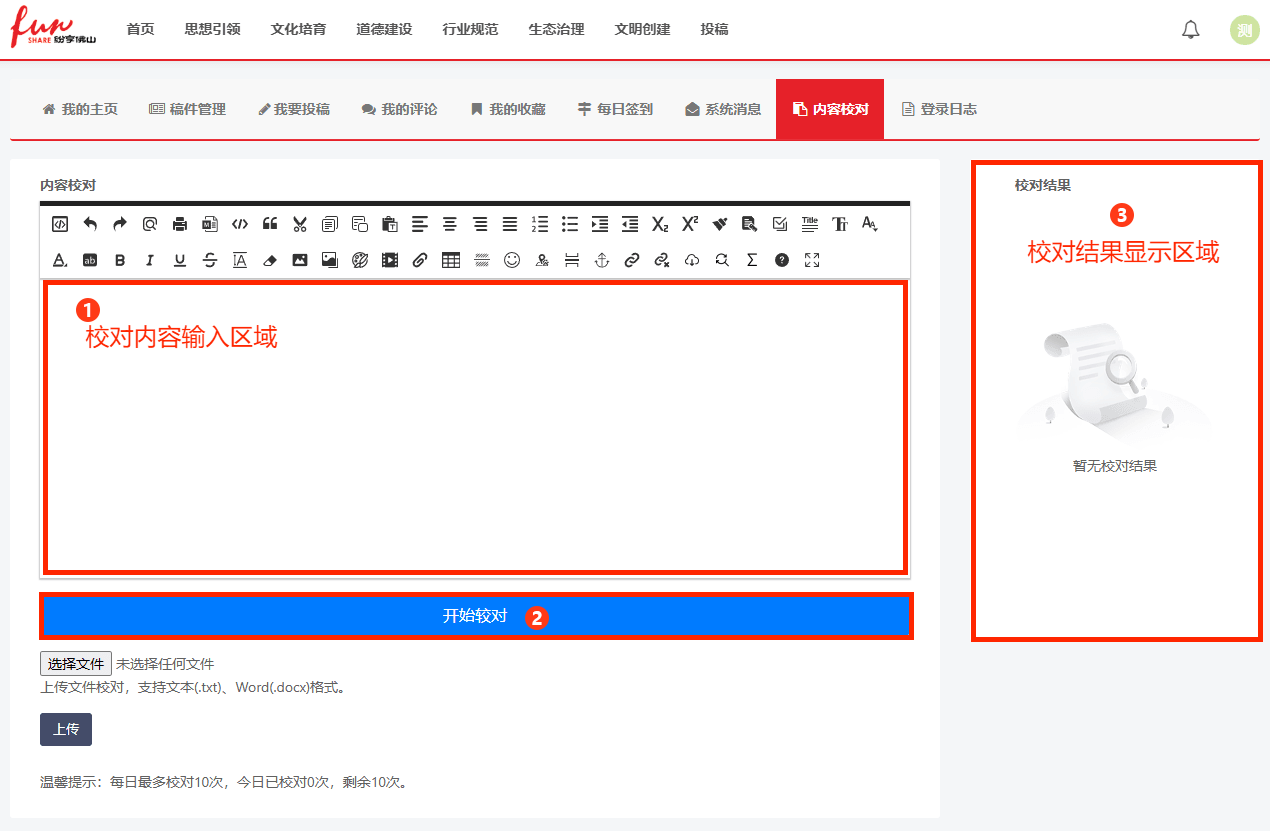1270x831 pixels.
Task: Toggle bold formatting in the editor
Action: pyautogui.click(x=120, y=260)
